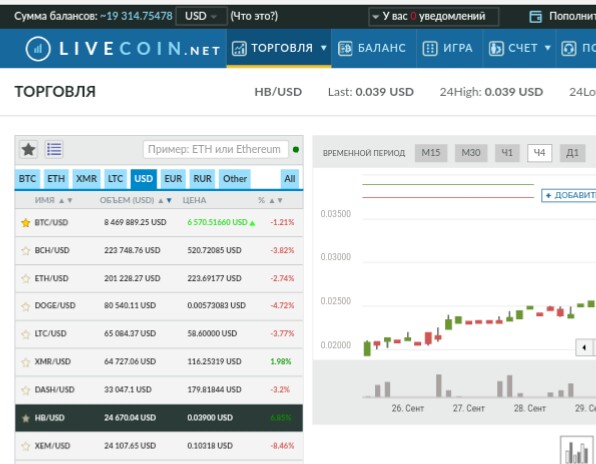Click the headset support icon
This screenshot has height=464, width=596.
pyautogui.click(x=569, y=49)
